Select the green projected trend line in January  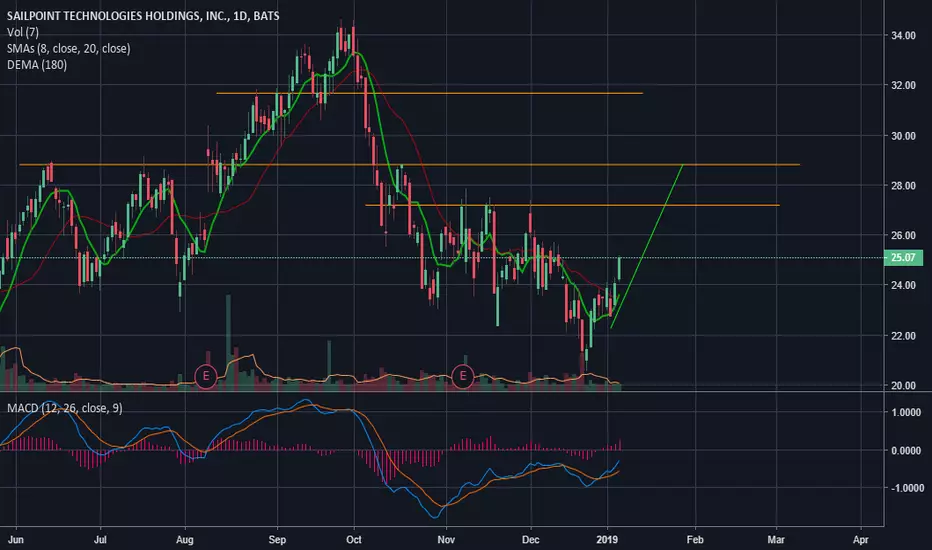(x=647, y=246)
